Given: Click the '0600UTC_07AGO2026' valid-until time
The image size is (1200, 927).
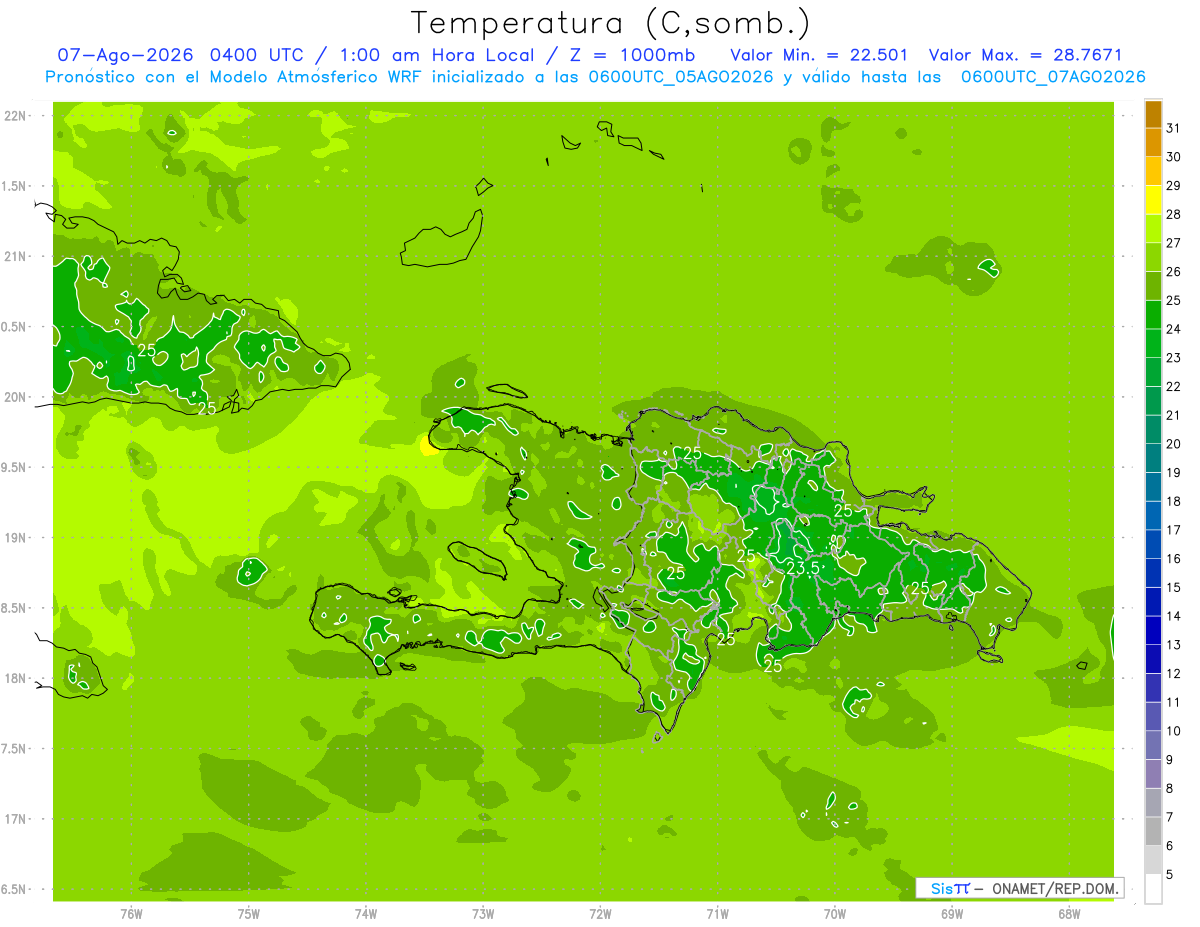Looking at the screenshot, I should point(1053,77).
